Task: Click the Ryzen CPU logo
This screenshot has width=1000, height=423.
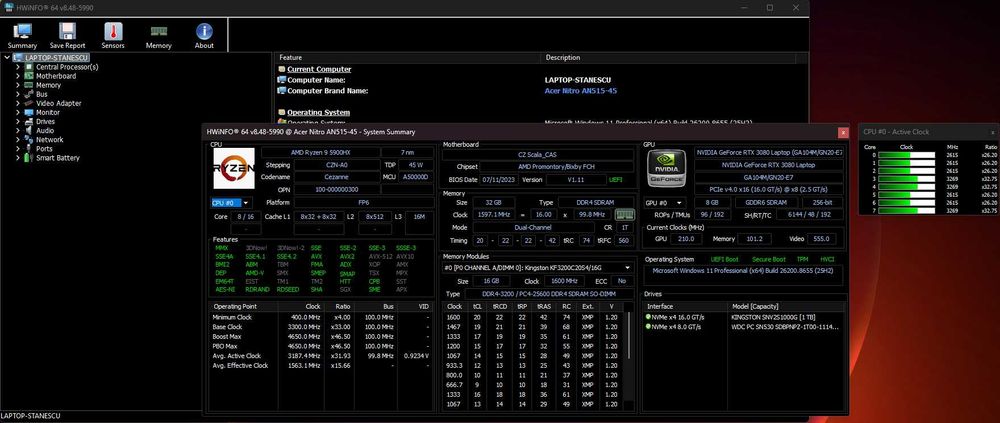Action: (233, 168)
